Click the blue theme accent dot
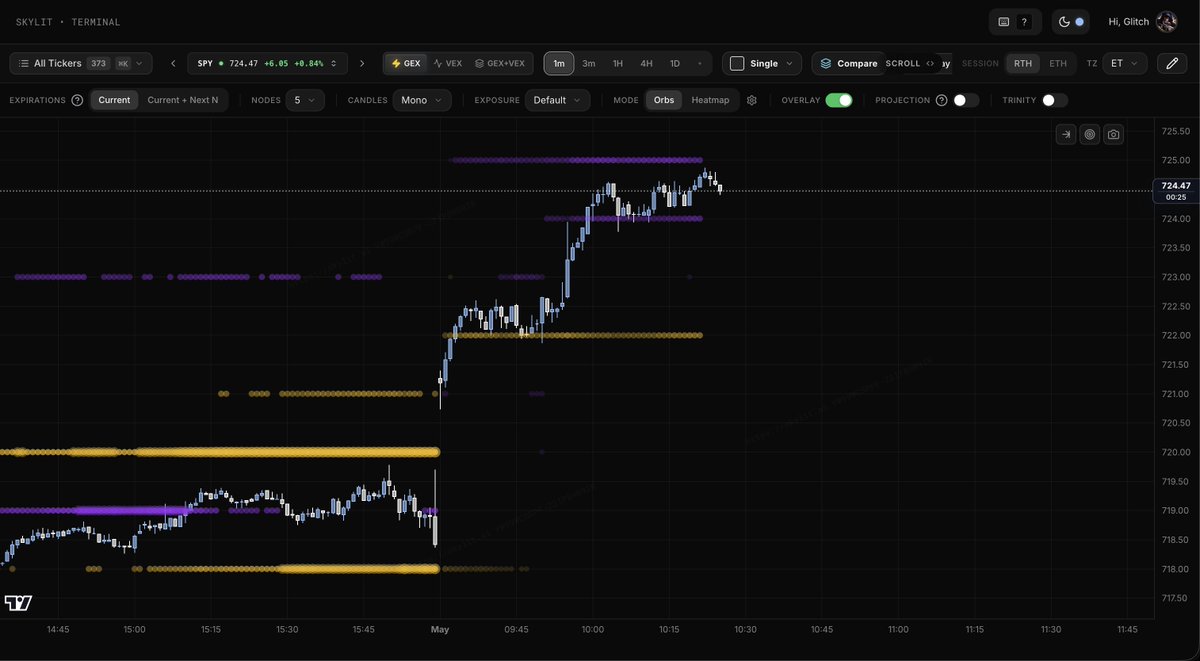Image resolution: width=1200 pixels, height=661 pixels. [1079, 22]
